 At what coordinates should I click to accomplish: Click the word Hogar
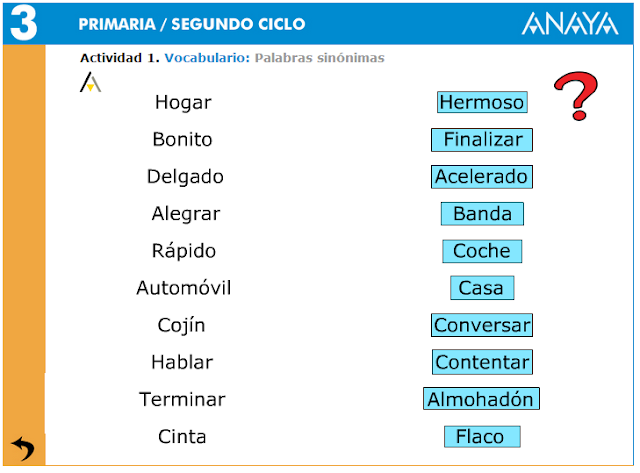(x=183, y=102)
